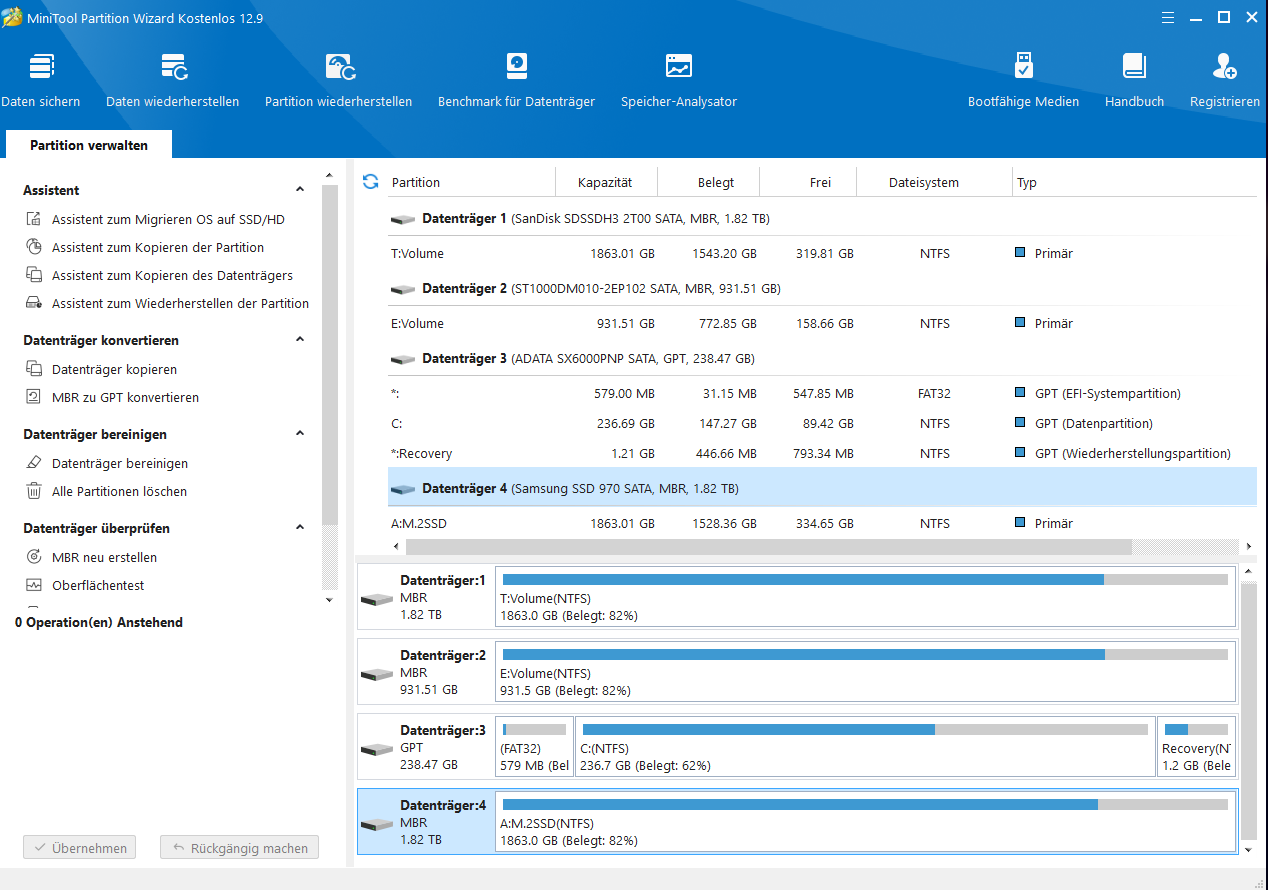Choose Datenträger kopieren in the sidebar
The height and width of the screenshot is (890, 1268).
[114, 369]
